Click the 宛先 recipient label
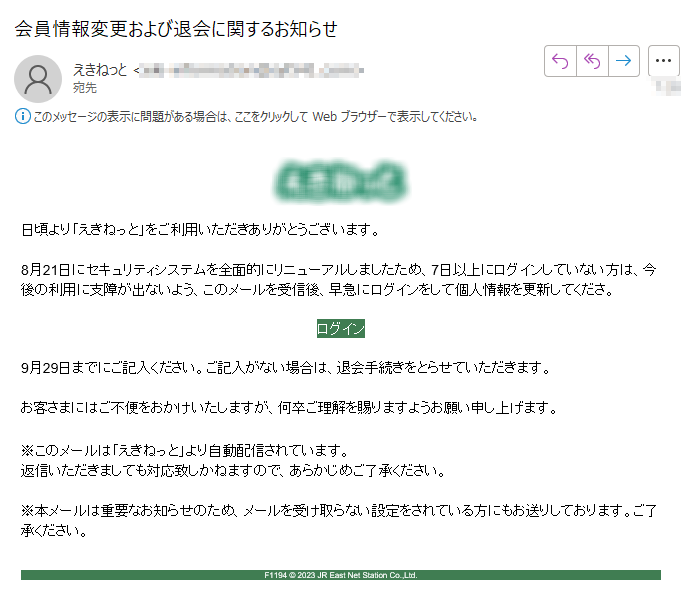Viewport: 684px width, 591px height. pos(85,88)
